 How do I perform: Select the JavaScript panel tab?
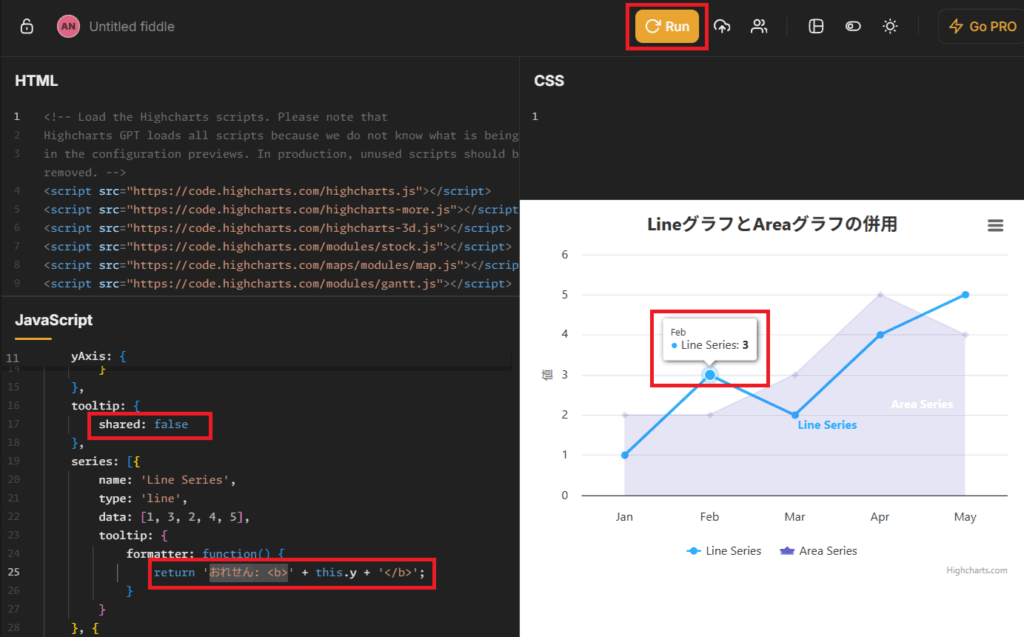[x=54, y=320]
